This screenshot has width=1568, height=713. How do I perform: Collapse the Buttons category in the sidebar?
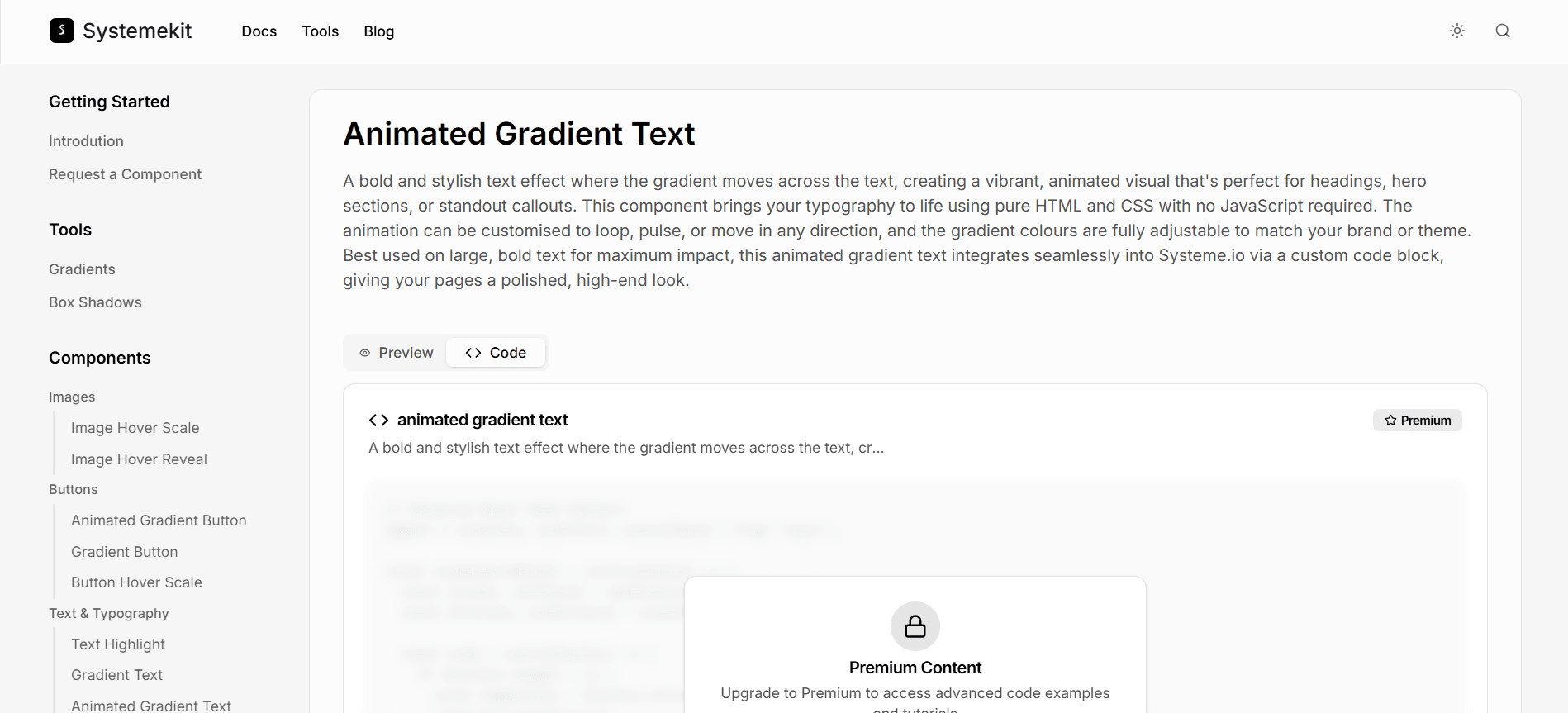73,489
